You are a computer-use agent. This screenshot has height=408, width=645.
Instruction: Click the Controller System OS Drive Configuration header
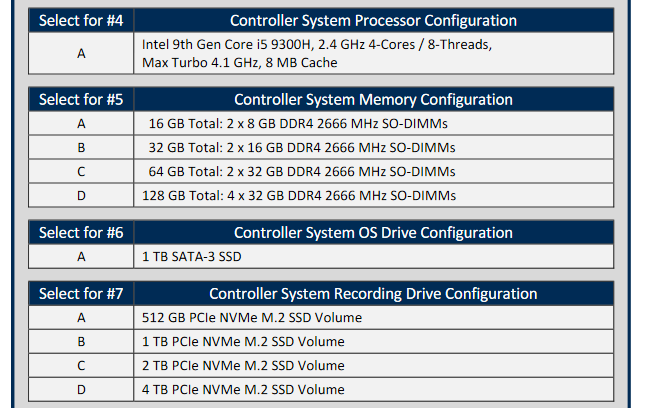coord(373,232)
